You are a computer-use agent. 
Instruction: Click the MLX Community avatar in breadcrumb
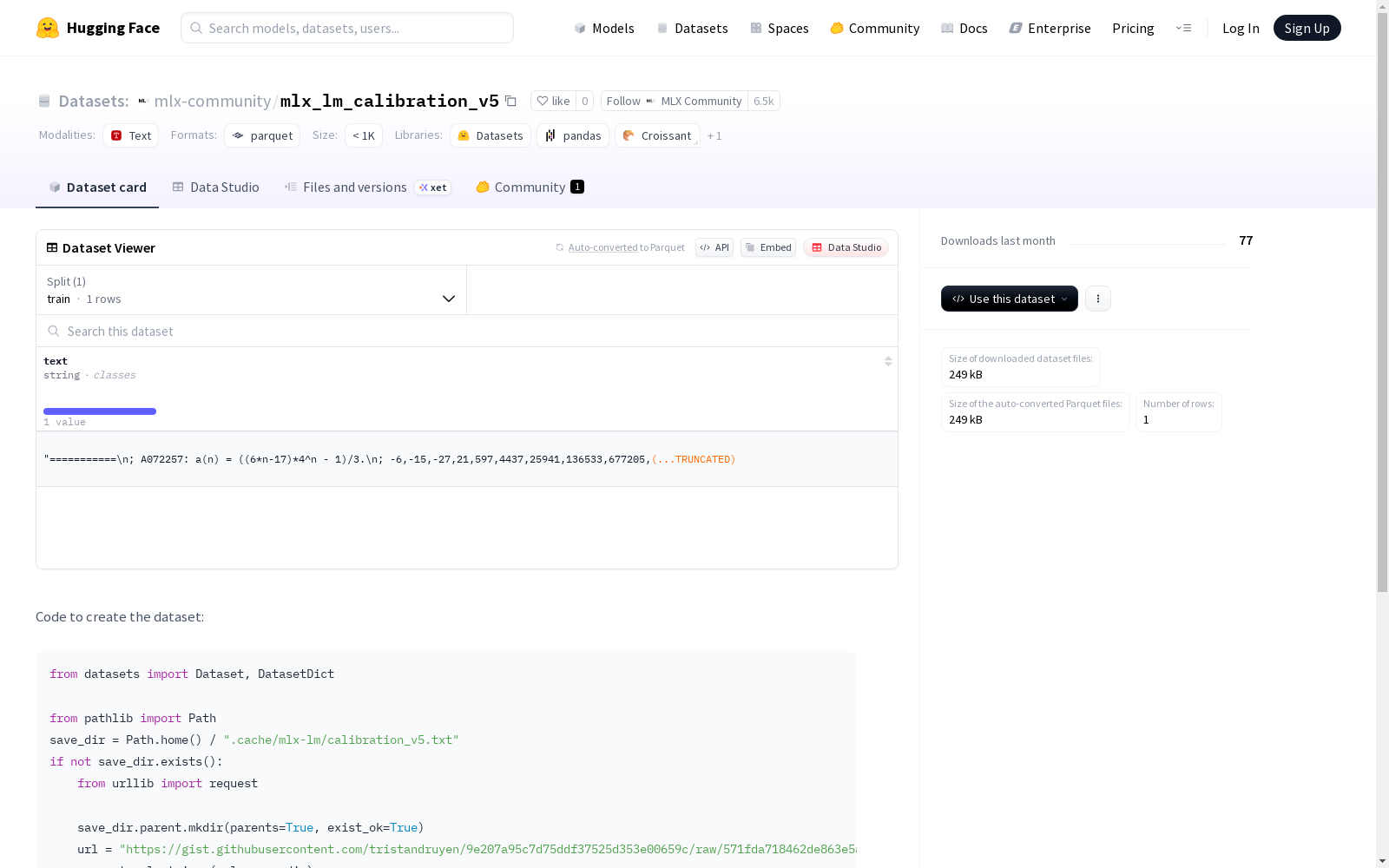point(143,102)
